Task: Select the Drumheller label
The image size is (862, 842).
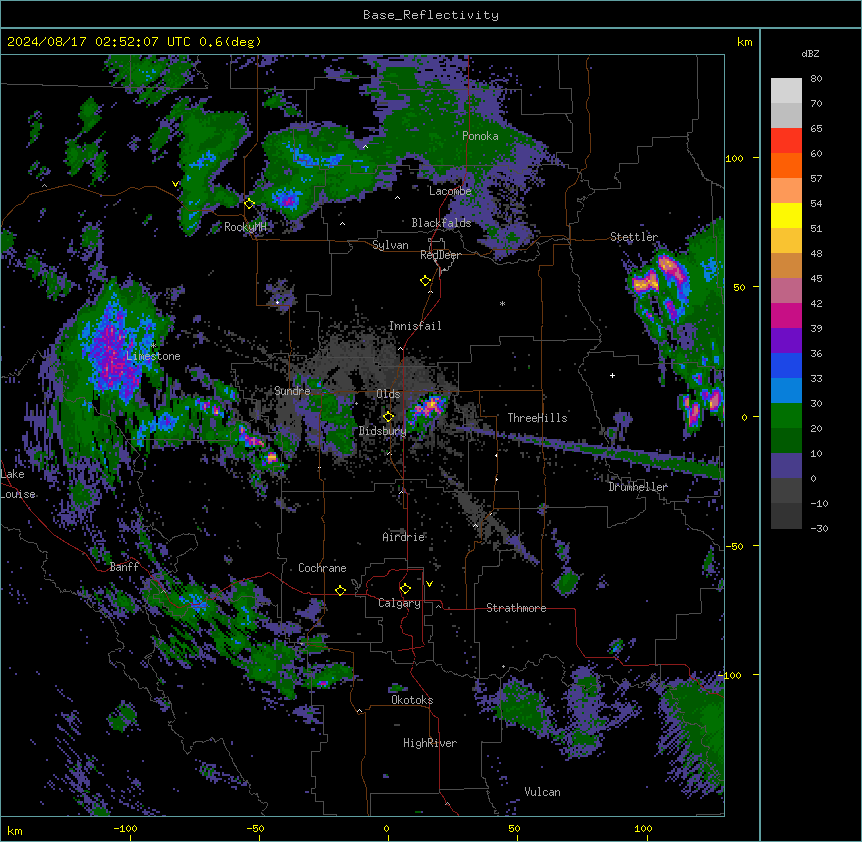Action: (638, 487)
